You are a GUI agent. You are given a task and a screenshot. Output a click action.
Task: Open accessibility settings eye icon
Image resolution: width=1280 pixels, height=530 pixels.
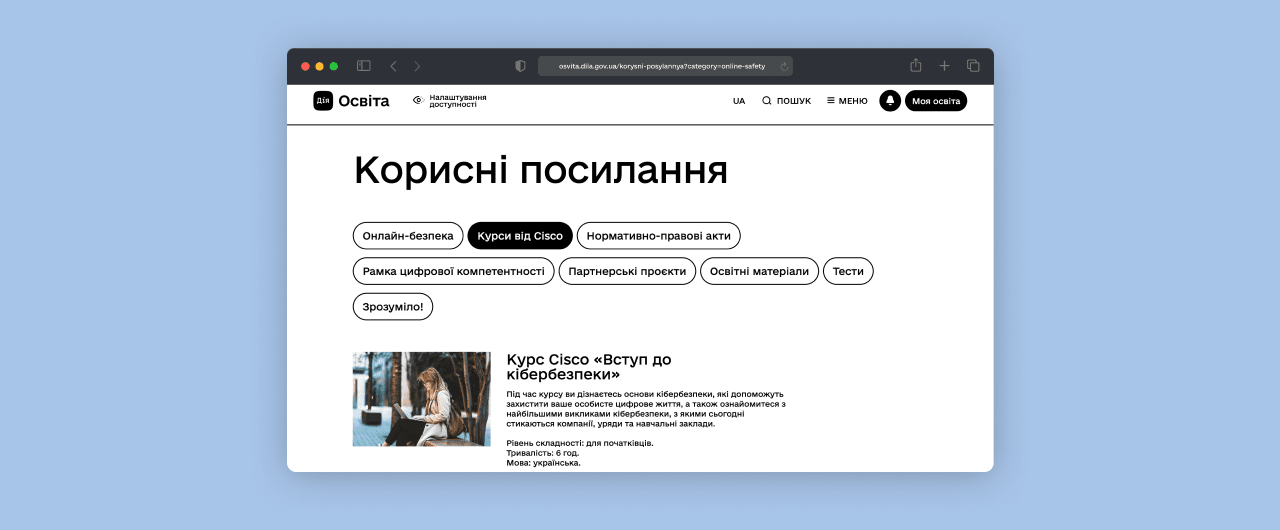point(418,100)
